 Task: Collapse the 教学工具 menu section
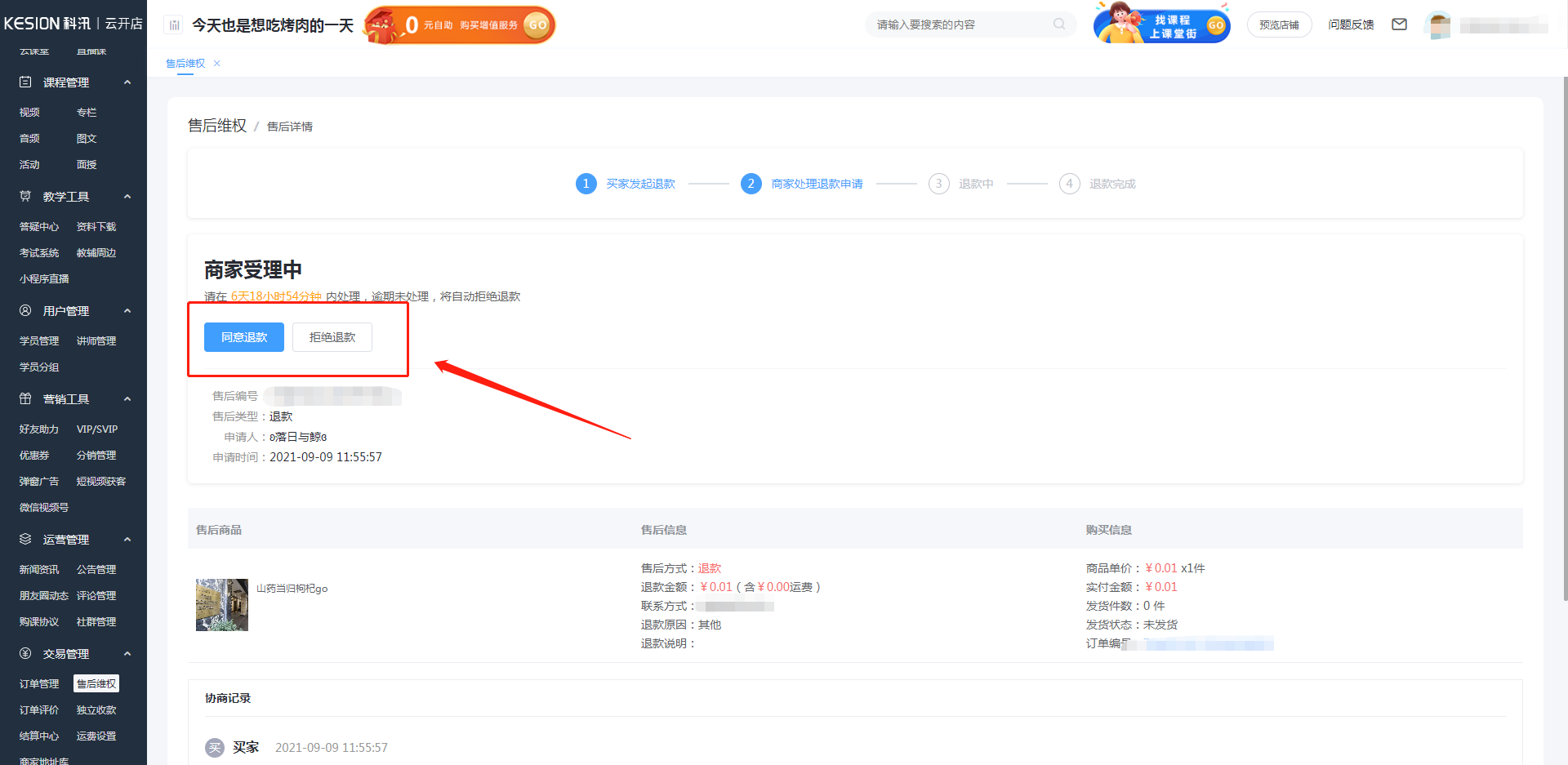127,197
